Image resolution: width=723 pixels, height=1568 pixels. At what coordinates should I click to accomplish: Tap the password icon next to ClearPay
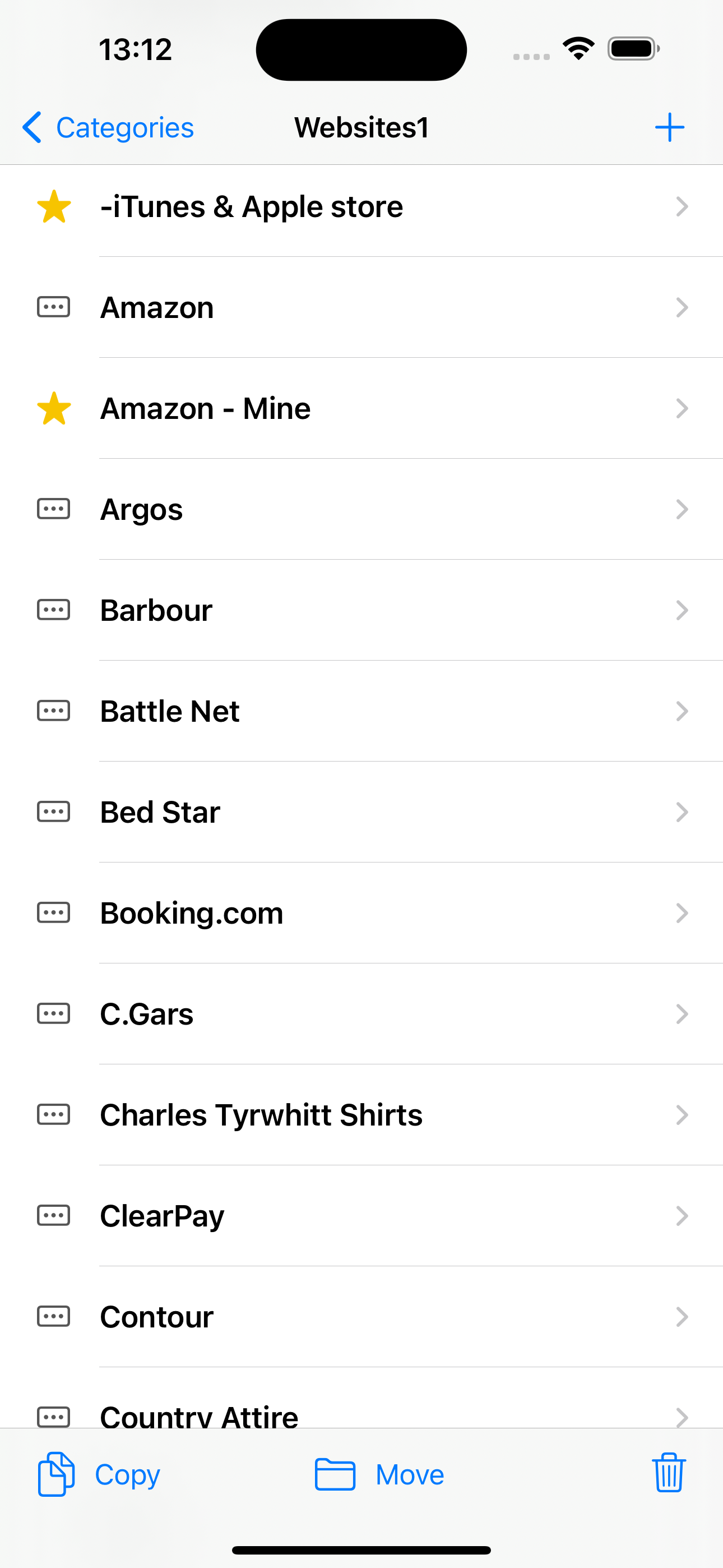pyautogui.click(x=54, y=1215)
